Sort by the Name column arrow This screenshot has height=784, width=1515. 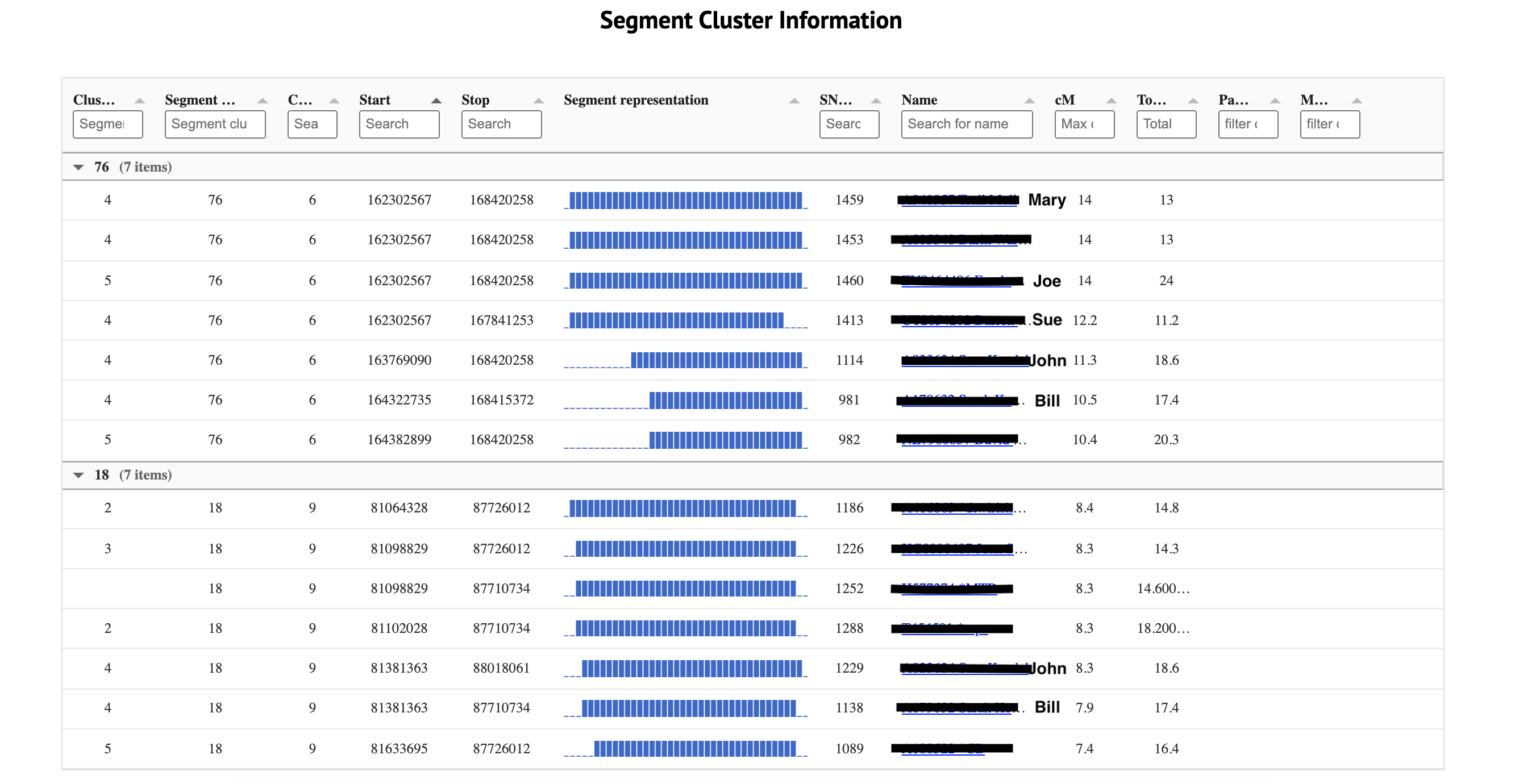click(1029, 100)
